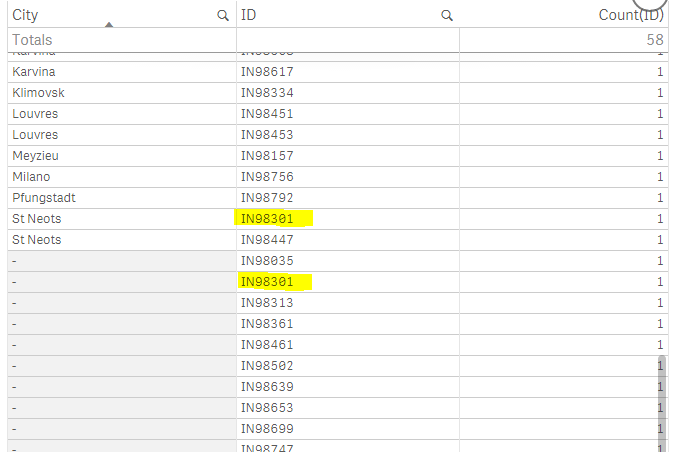Select the Klimovsk city cell
The image size is (674, 452).
click(x=38, y=93)
